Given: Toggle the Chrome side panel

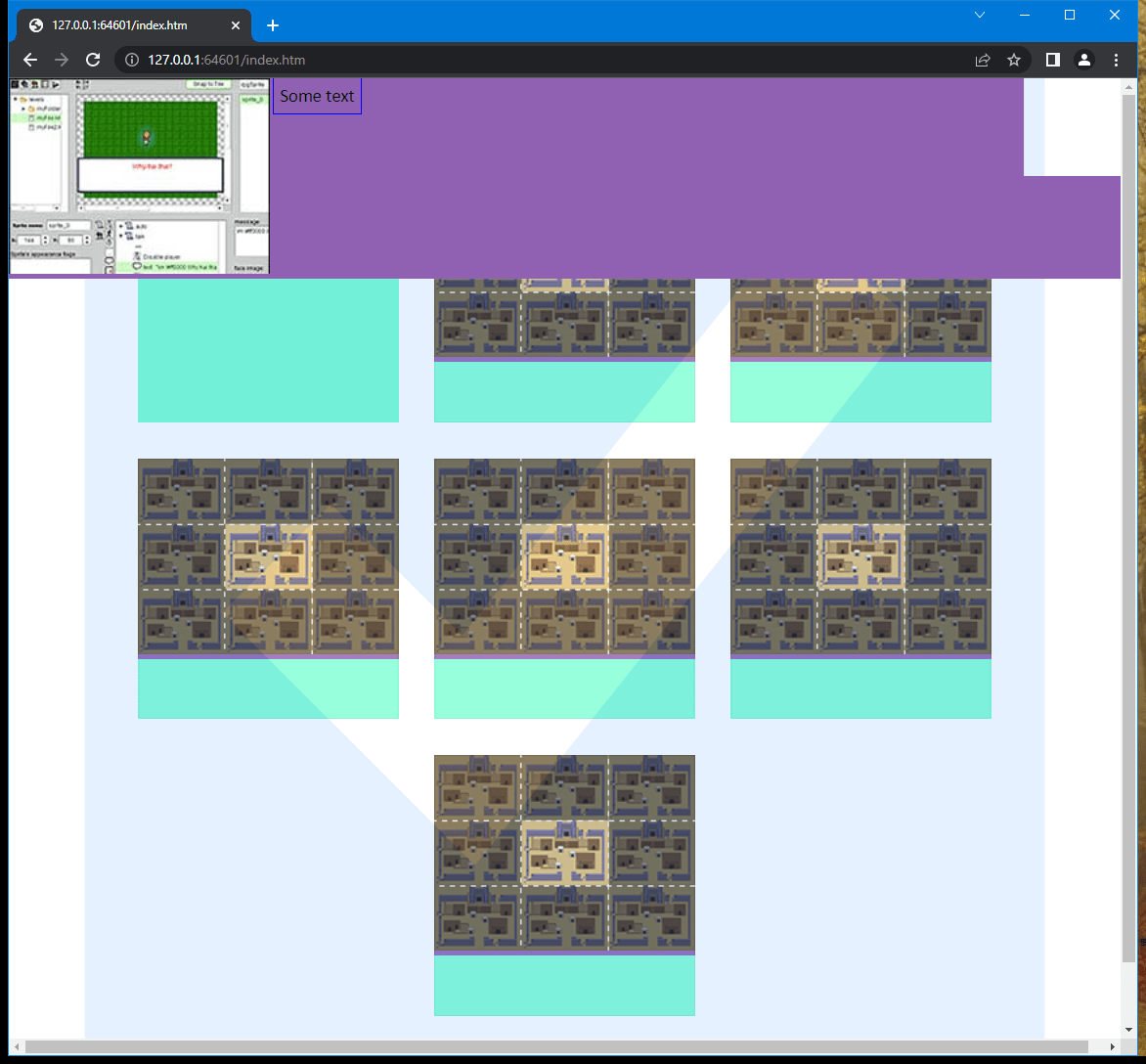Looking at the screenshot, I should 1053,60.
